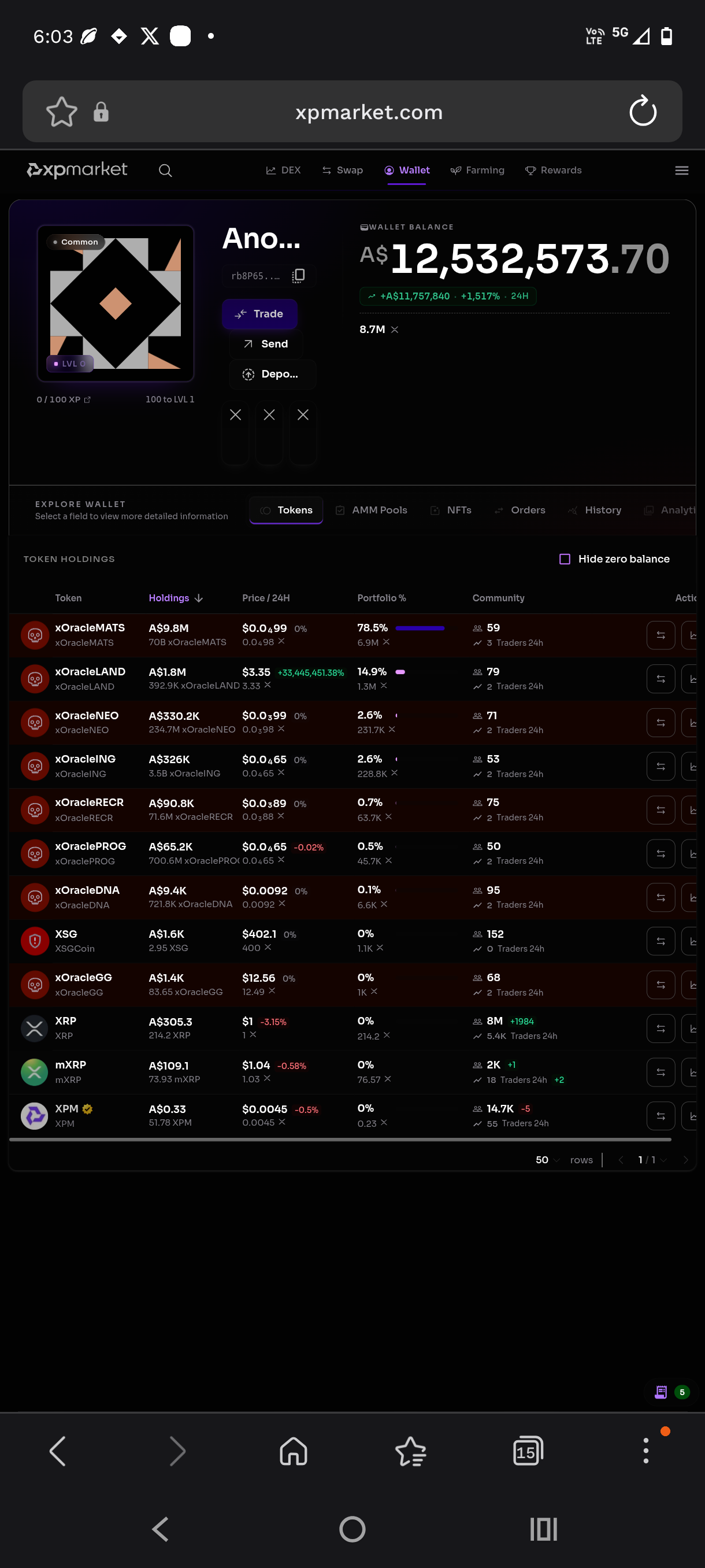This screenshot has height=1568, width=705.
Task: Click the NFT avatar thumbnail
Action: 116,303
